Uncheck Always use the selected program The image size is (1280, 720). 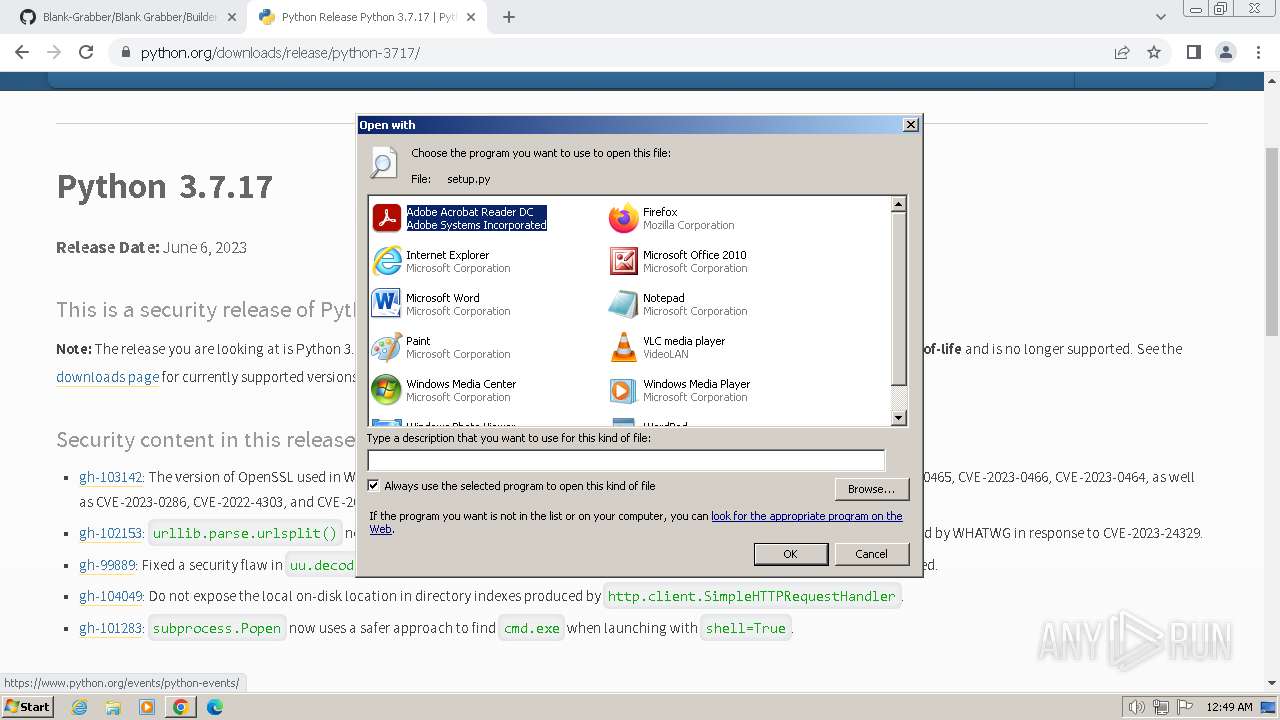[374, 486]
